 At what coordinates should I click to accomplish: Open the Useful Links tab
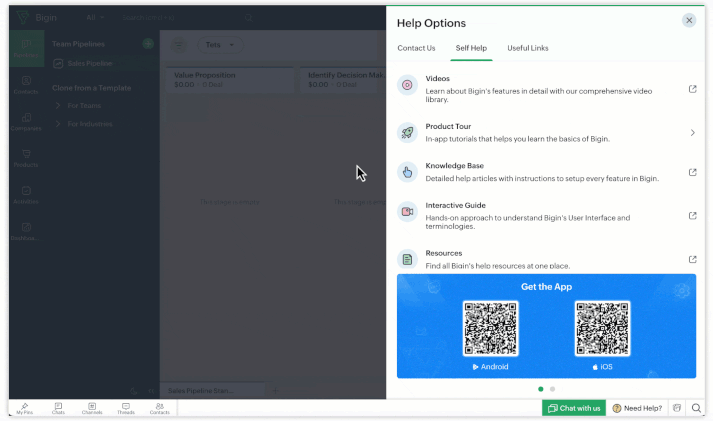pyautogui.click(x=527, y=48)
